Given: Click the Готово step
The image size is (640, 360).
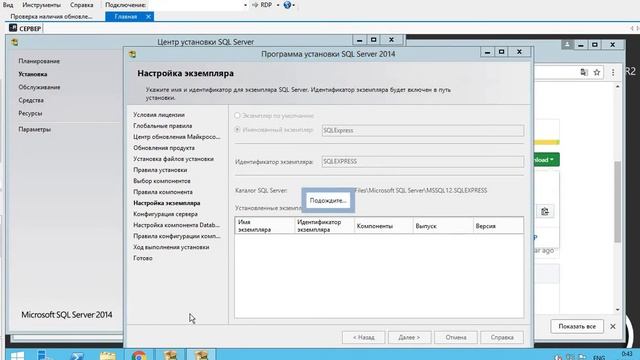Looking at the screenshot, I should pyautogui.click(x=142, y=258).
